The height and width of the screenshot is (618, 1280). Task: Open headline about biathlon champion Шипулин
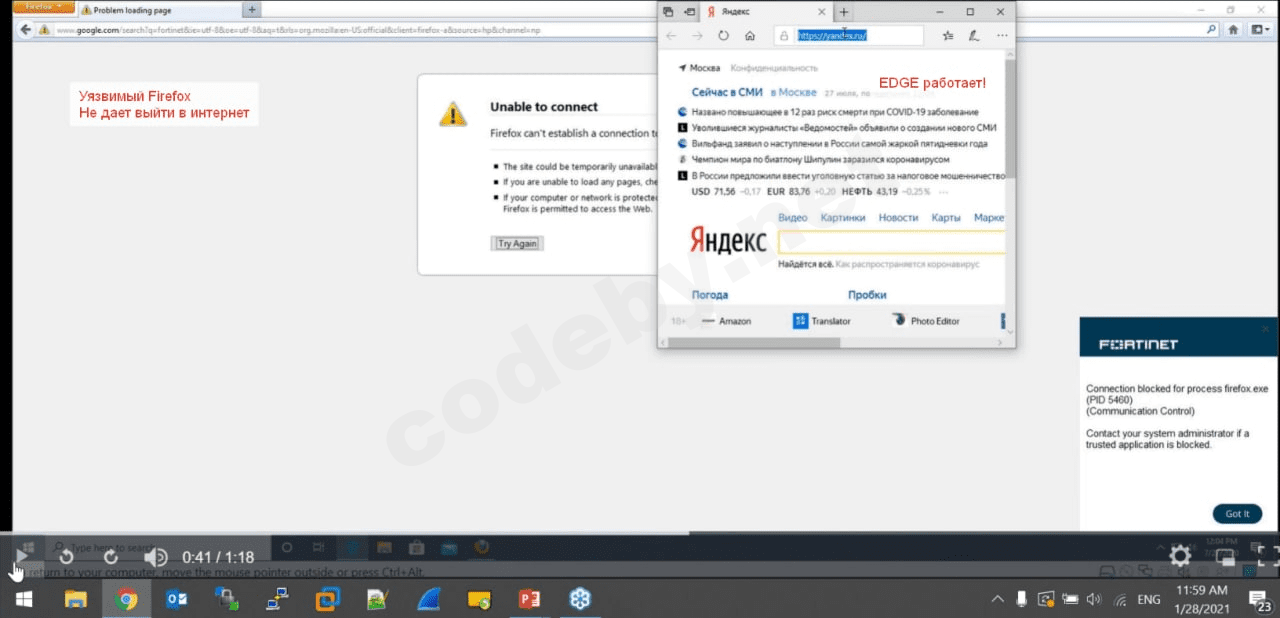pyautogui.click(x=820, y=160)
